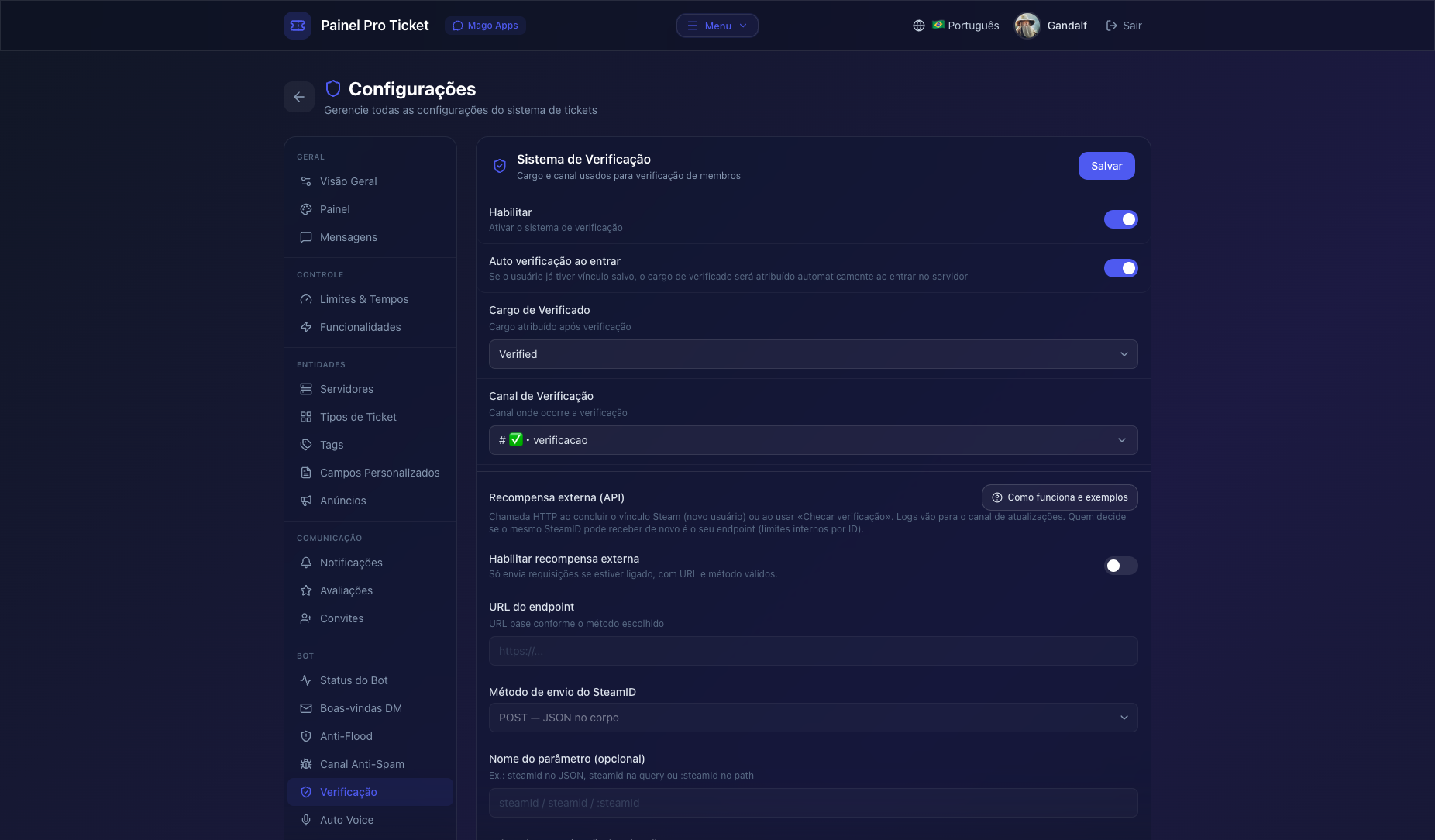Select Servidores in sidebar
The image size is (1435, 840).
(370, 389)
